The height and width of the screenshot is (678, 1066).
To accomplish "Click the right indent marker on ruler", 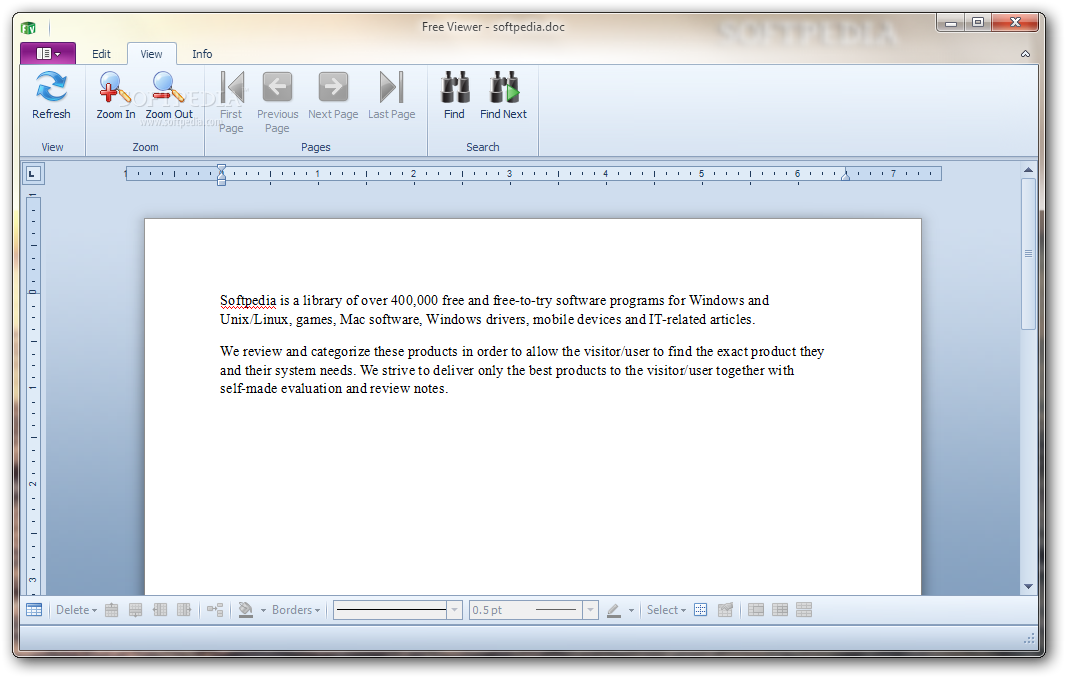I will pyautogui.click(x=846, y=175).
